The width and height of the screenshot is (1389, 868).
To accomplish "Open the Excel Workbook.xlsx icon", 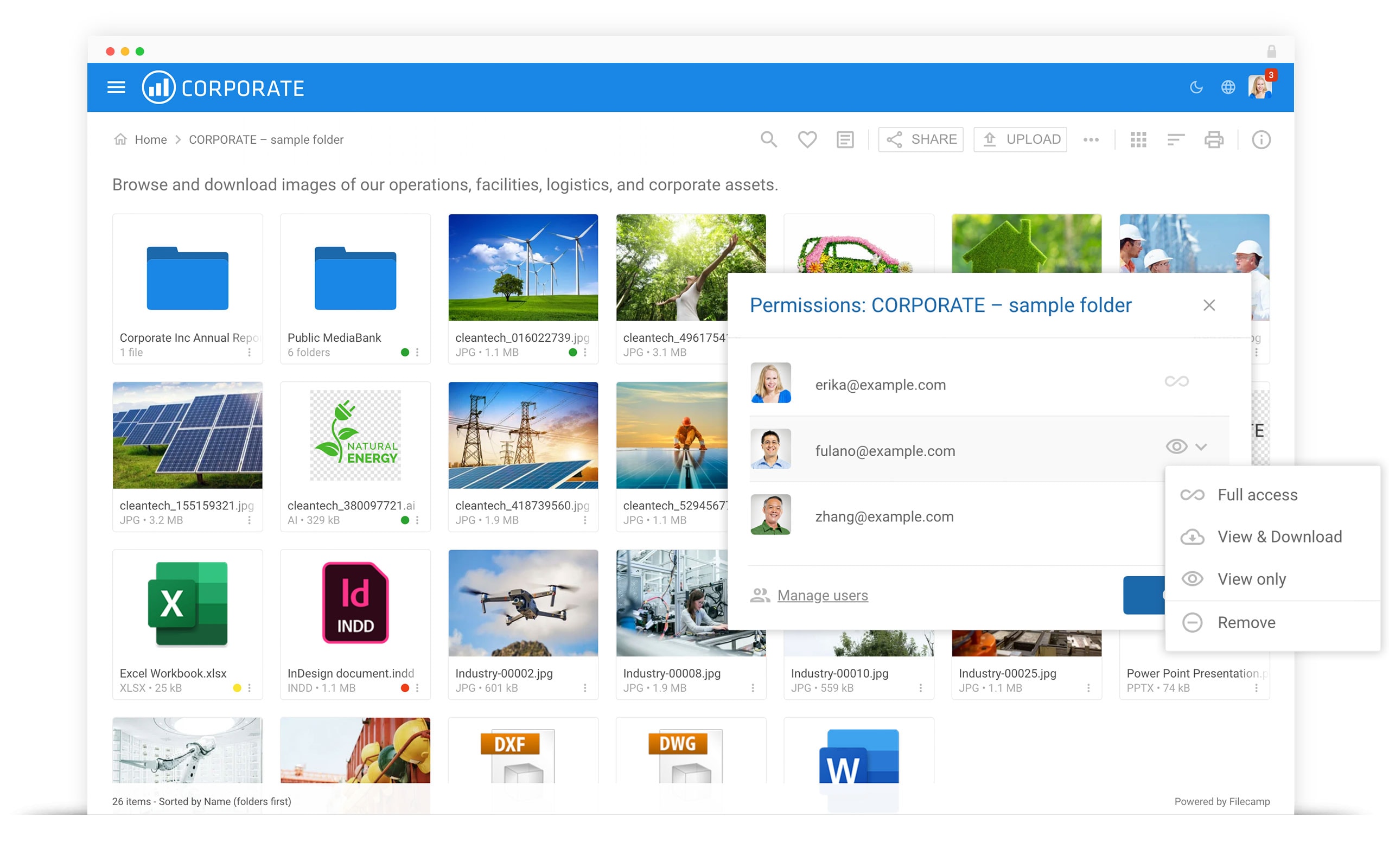I will point(187,603).
